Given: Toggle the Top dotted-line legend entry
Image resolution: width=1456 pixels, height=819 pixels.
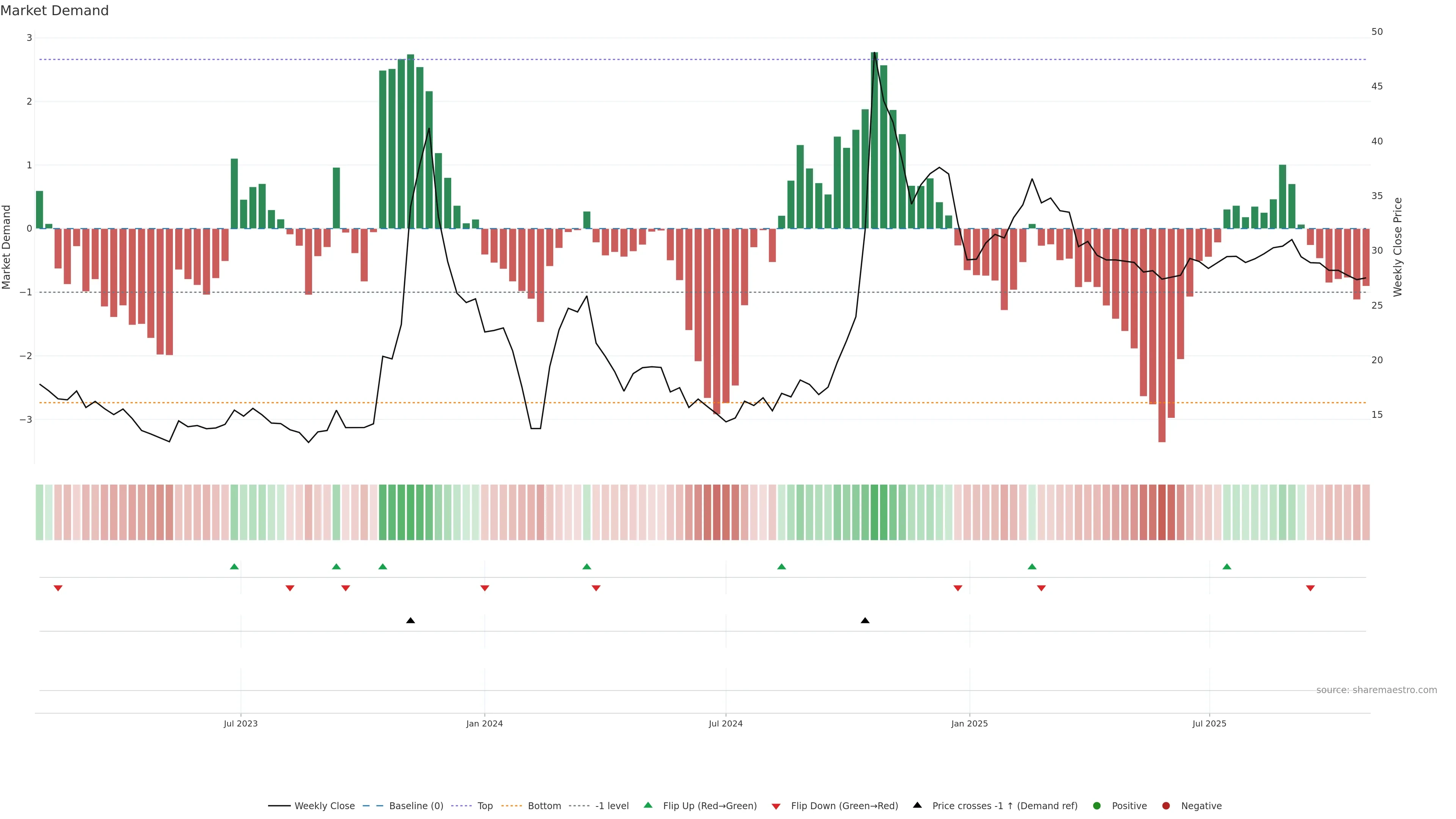Looking at the screenshot, I should 485,806.
